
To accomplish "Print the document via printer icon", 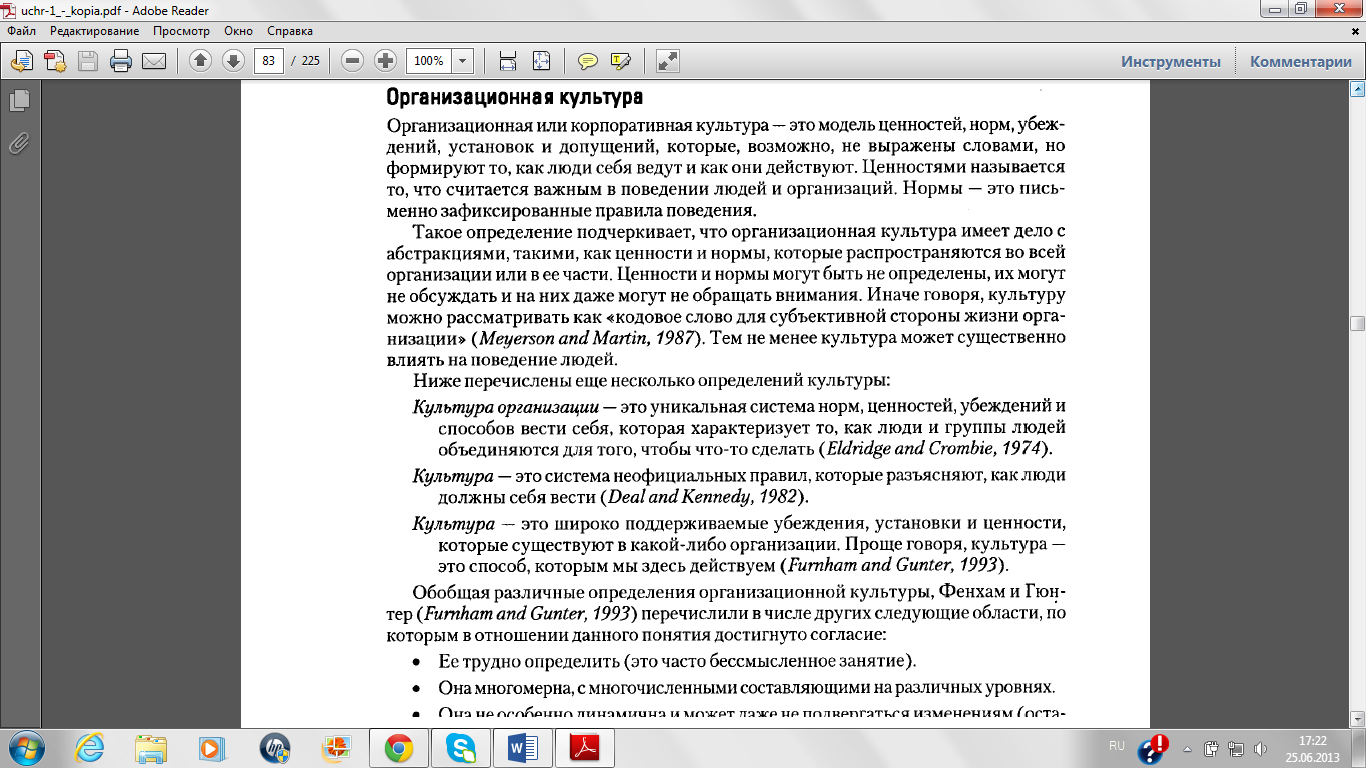I will pyautogui.click(x=121, y=61).
